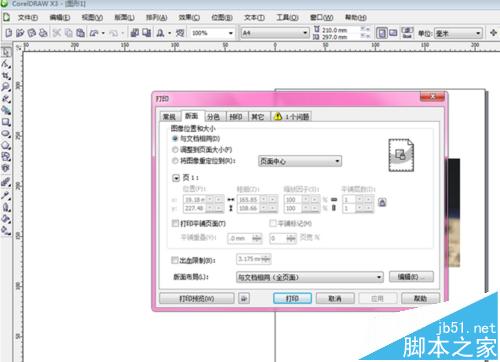Open the Fill tool flyout
Image resolution: width=500 pixels, height=362 pixels.
tap(6, 218)
